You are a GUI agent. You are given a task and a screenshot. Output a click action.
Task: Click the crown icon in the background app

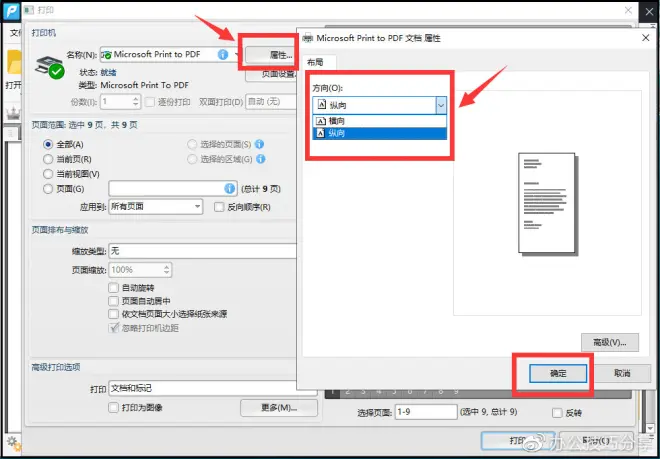[14, 113]
